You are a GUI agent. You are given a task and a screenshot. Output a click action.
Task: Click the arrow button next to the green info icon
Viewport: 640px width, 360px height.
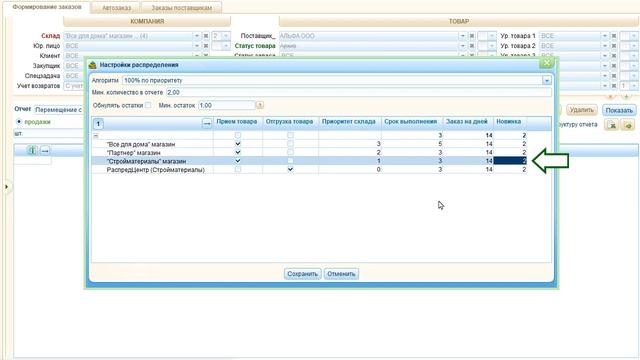[x=45, y=151]
